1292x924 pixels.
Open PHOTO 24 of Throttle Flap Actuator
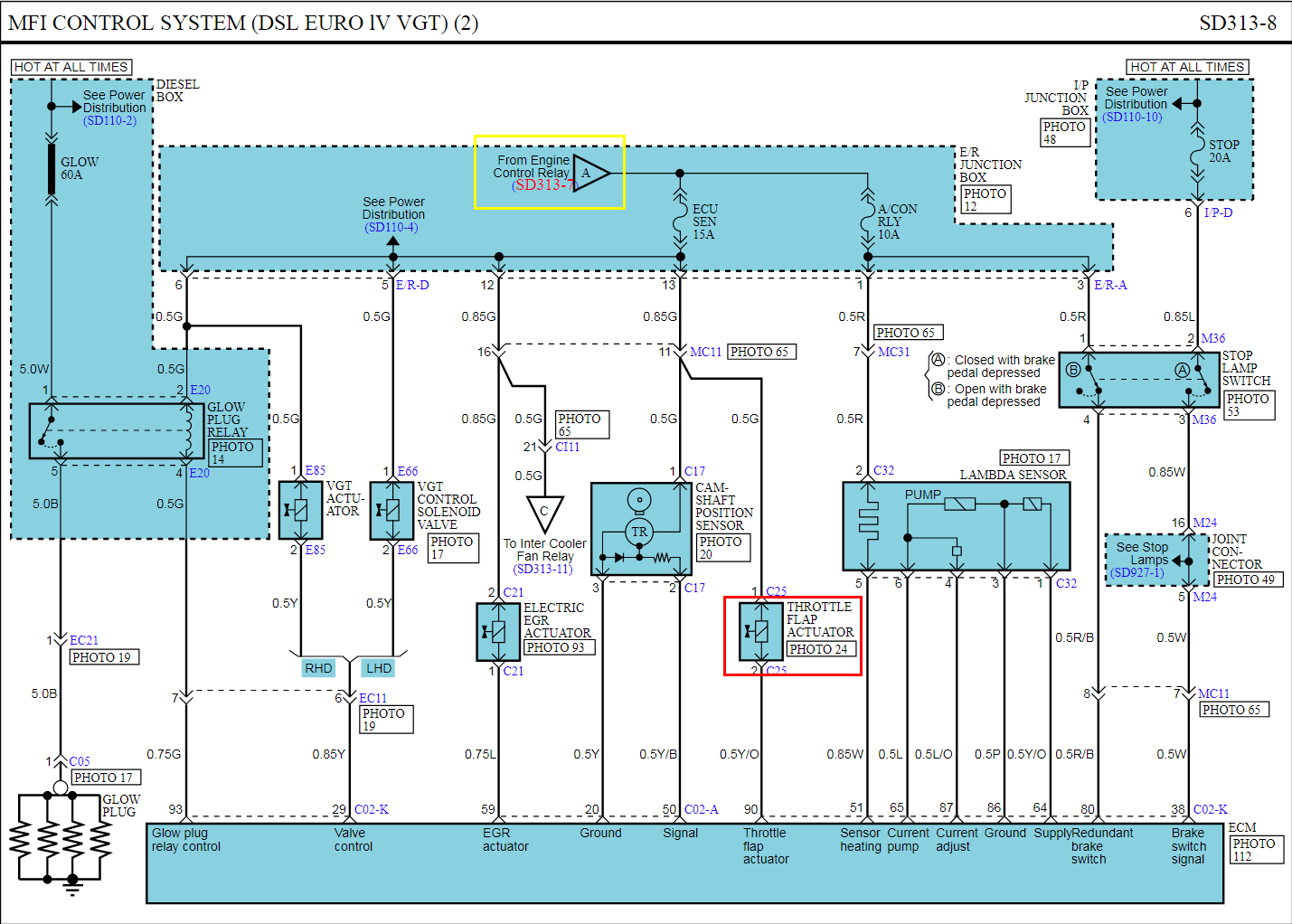(x=822, y=649)
